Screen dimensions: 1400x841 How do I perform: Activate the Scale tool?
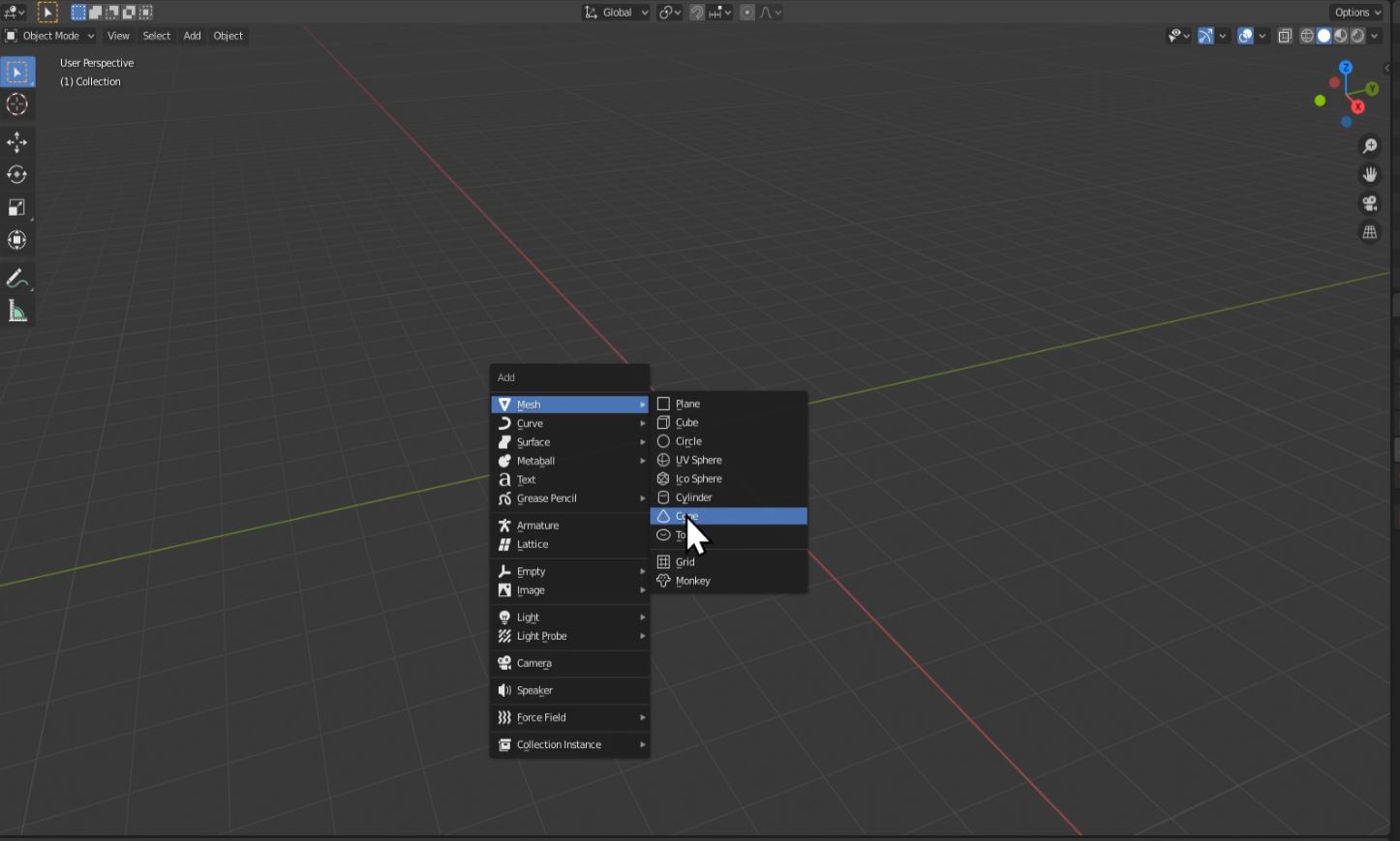(17, 207)
